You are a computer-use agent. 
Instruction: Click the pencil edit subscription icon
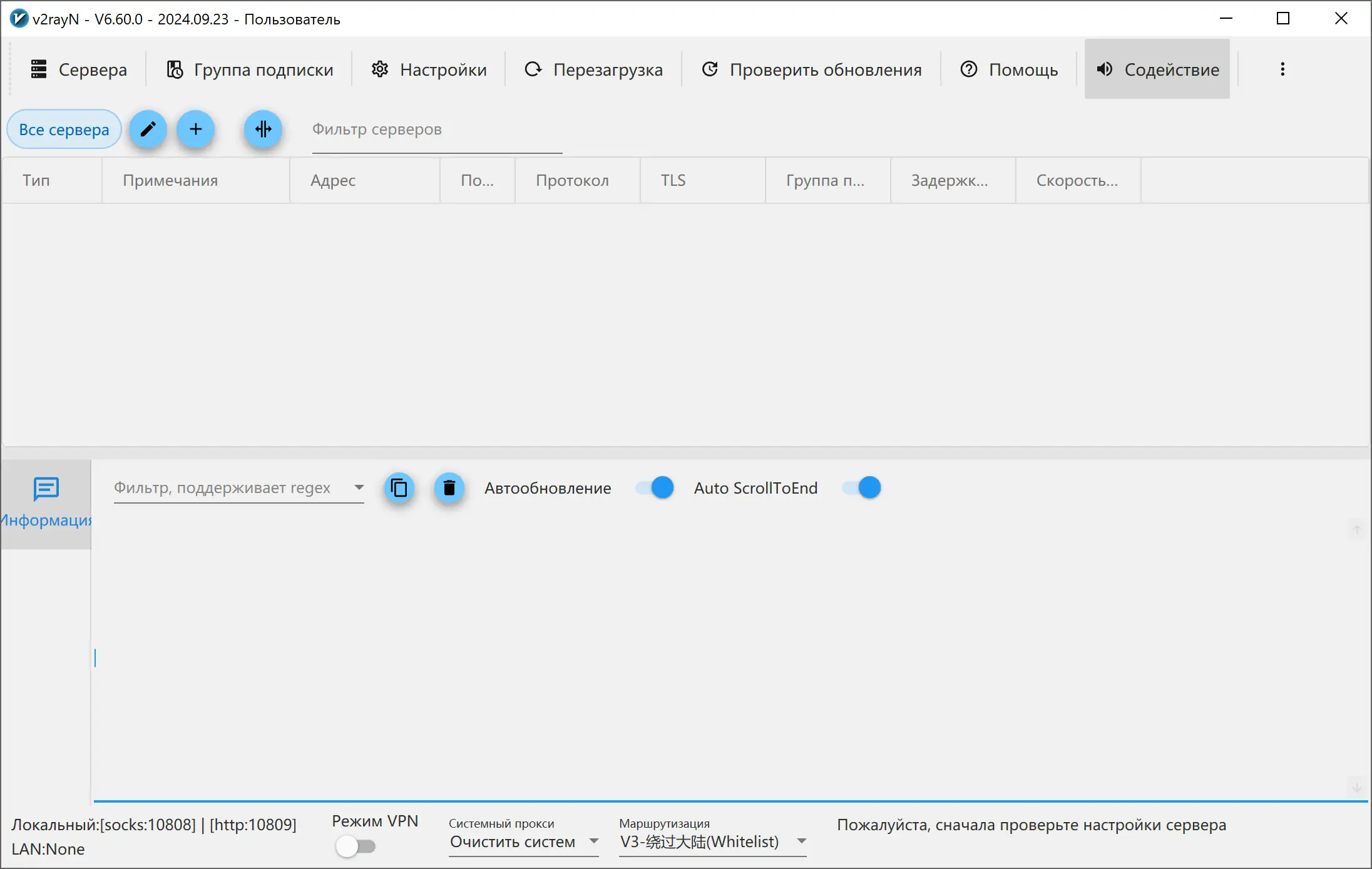[x=148, y=130]
